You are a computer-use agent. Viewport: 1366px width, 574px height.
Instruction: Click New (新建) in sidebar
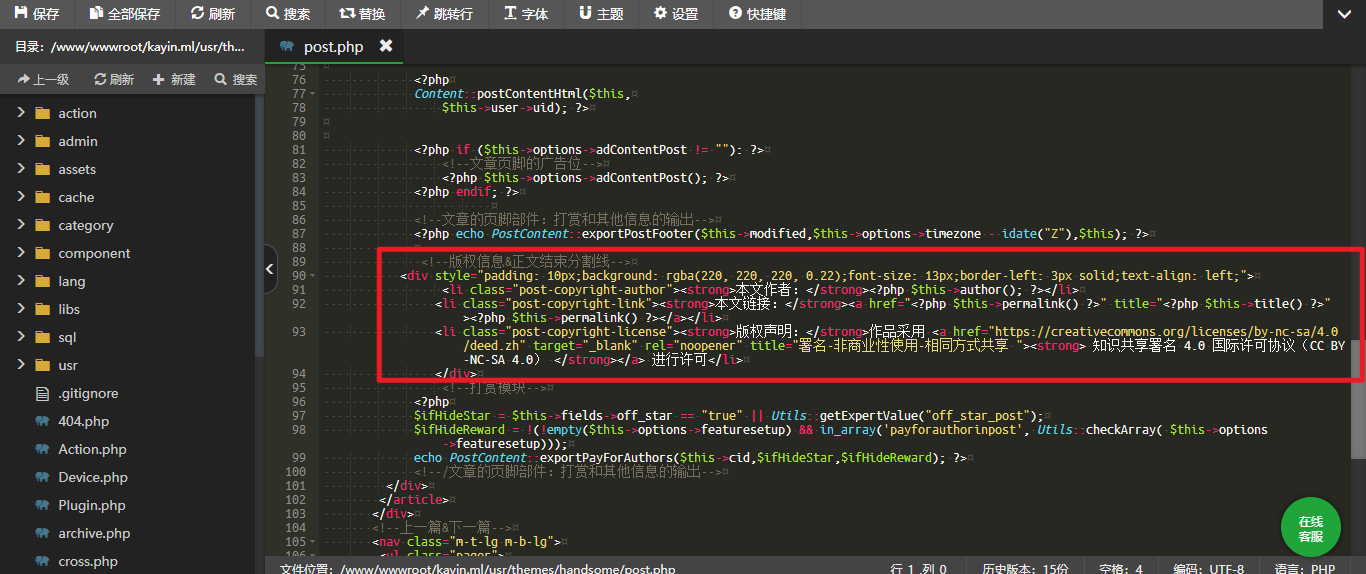click(x=174, y=79)
